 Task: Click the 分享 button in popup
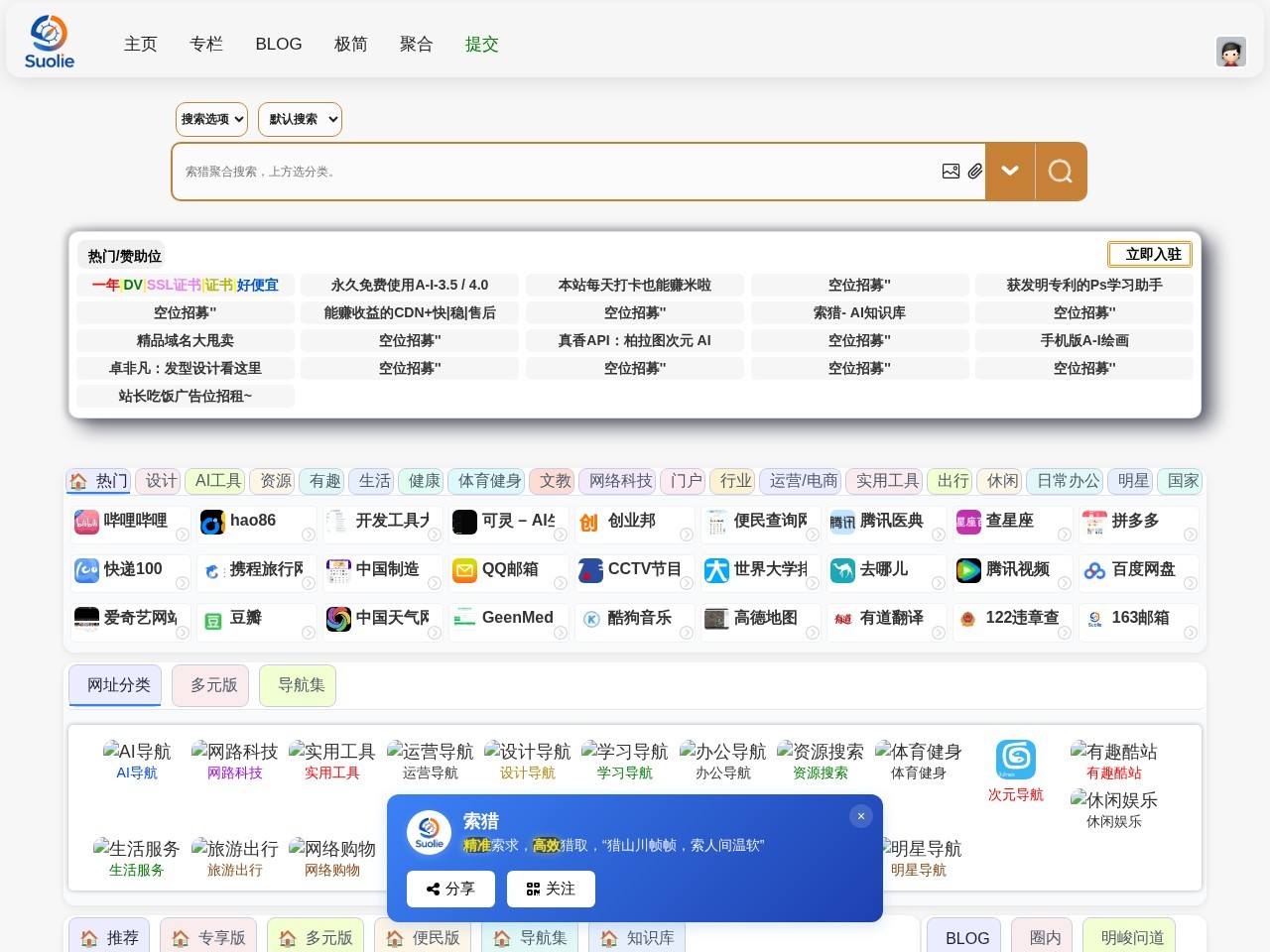[x=450, y=890]
